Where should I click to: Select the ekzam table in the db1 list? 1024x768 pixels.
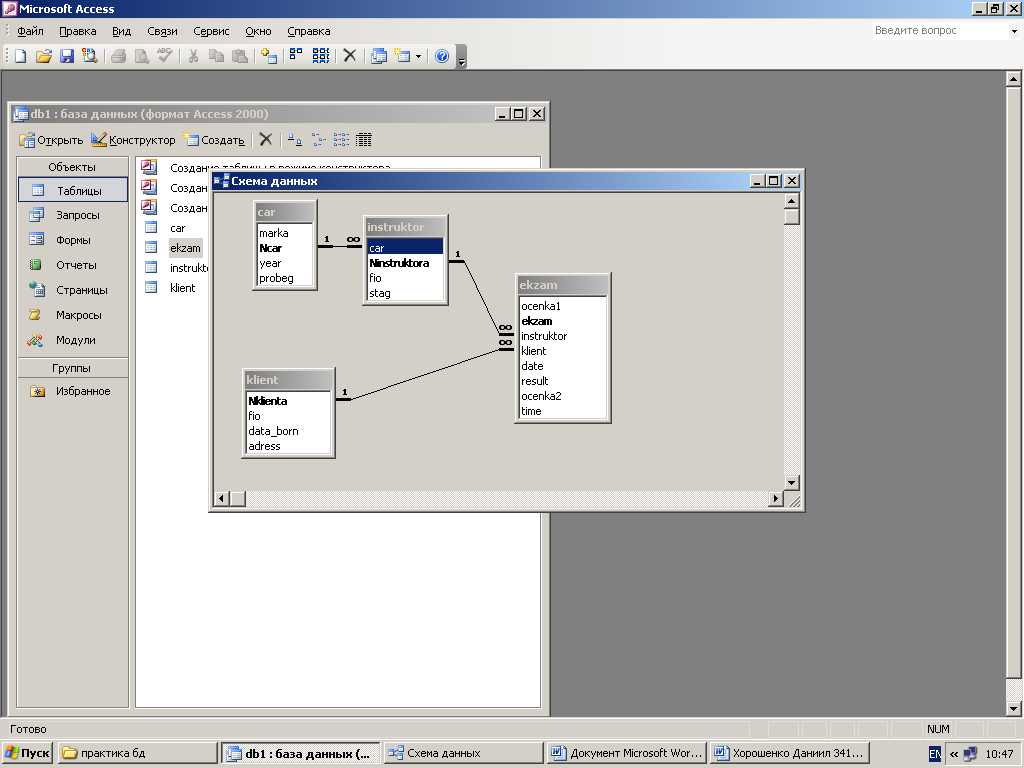tap(185, 248)
